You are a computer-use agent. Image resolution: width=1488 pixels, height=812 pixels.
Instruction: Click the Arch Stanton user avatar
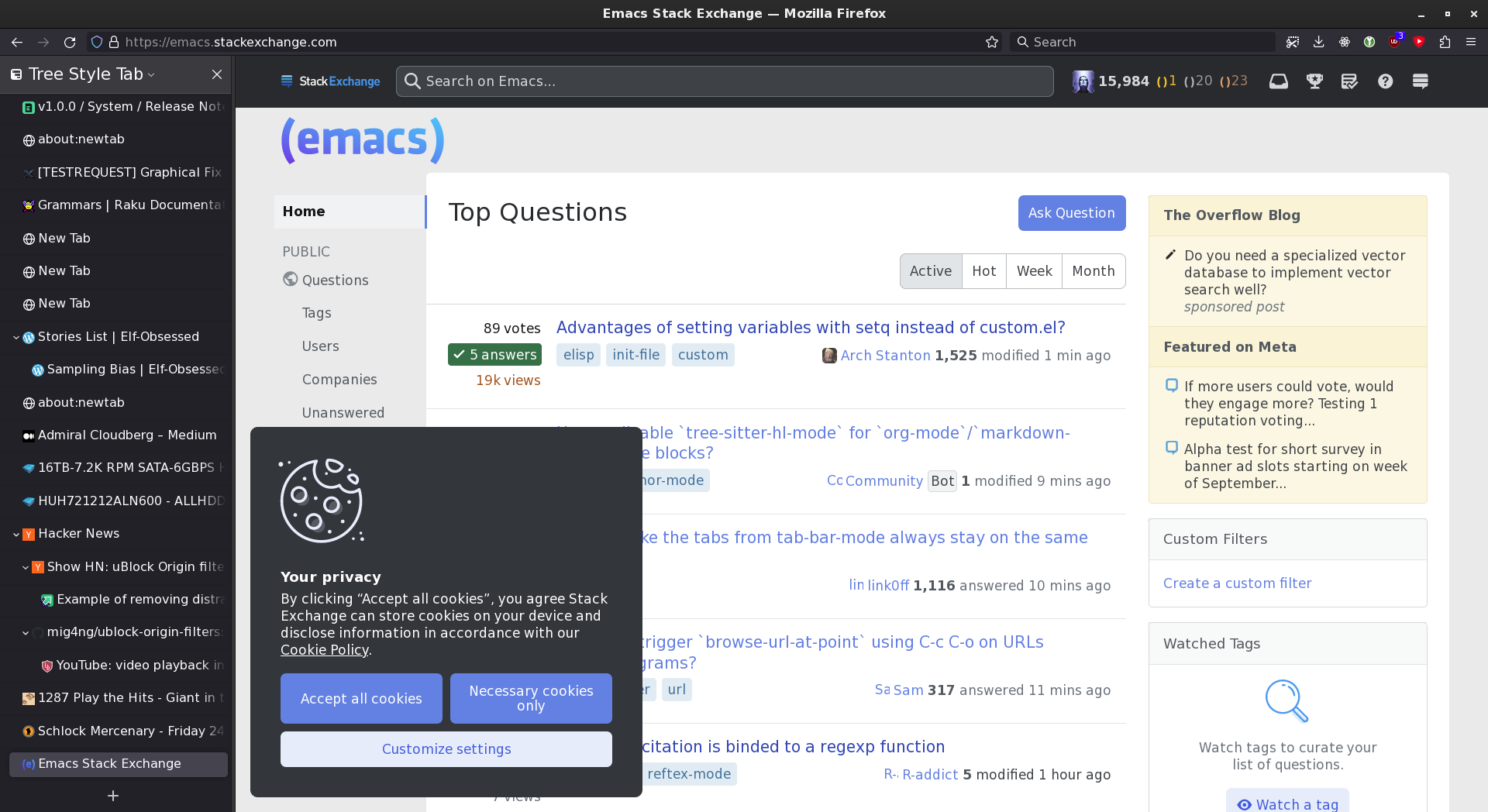(x=829, y=356)
